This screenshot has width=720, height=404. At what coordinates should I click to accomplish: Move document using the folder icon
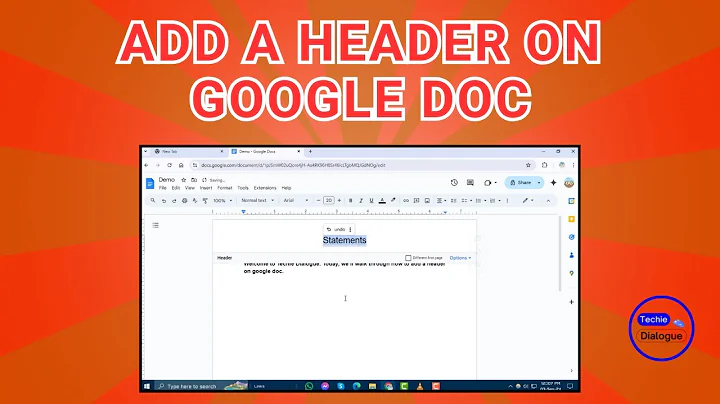[194, 180]
